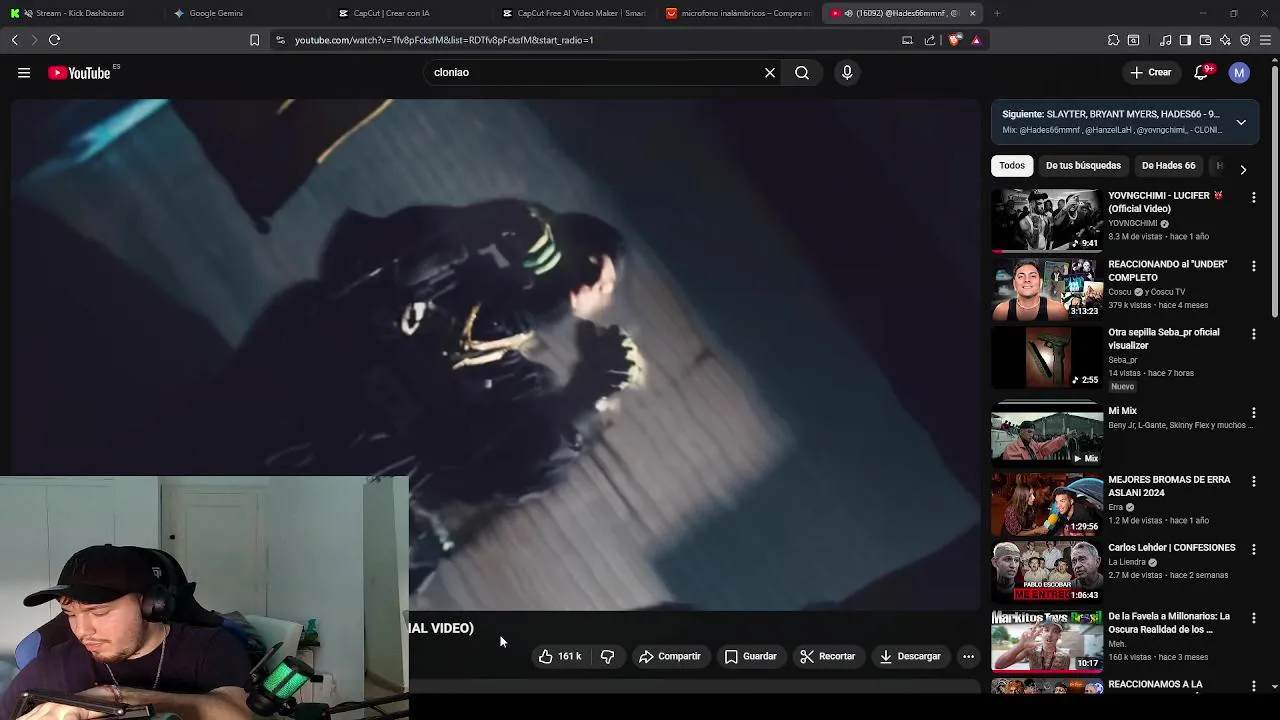Image resolution: width=1280 pixels, height=720 pixels.
Task: Open REACCIONANDO al UNDER COMPLETO thumbnail
Action: coord(1046,289)
